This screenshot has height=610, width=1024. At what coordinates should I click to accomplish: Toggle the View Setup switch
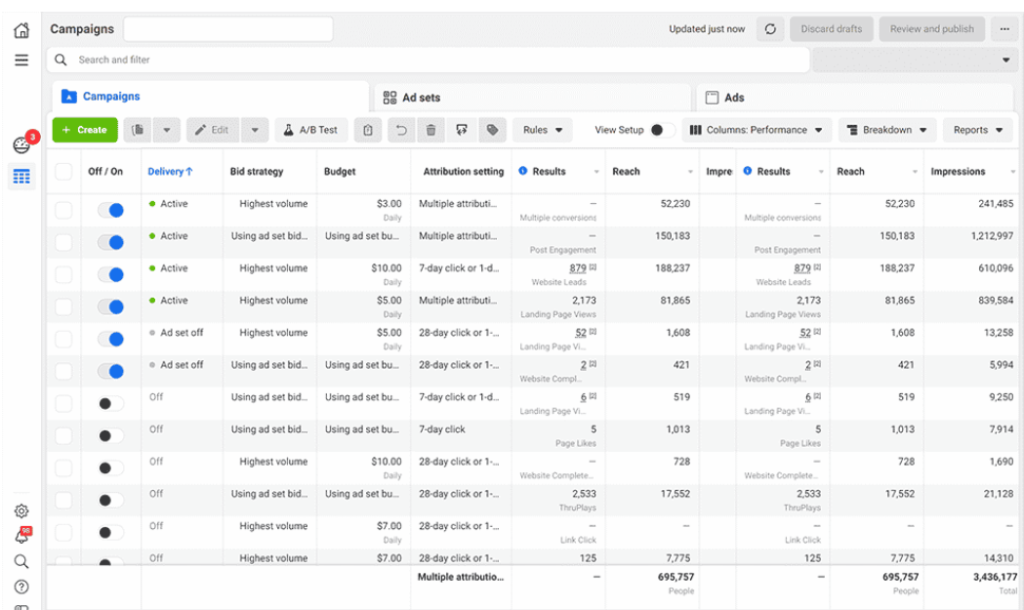click(662, 130)
